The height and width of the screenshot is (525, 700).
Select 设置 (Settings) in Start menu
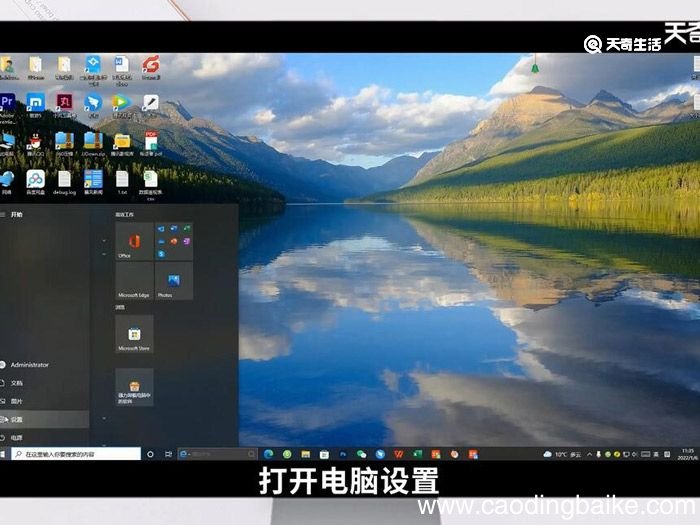(x=44, y=419)
